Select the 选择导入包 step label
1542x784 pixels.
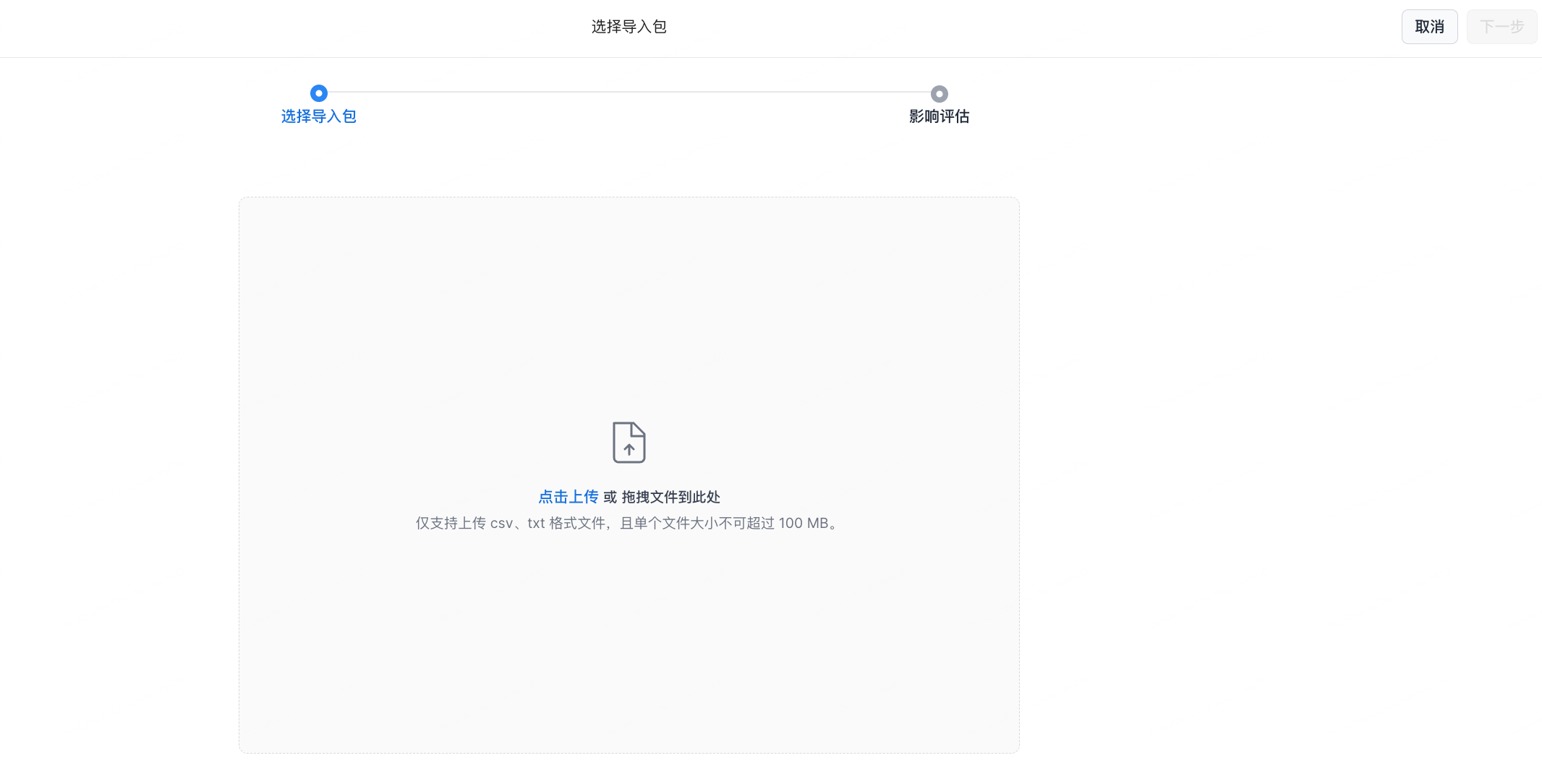click(318, 116)
